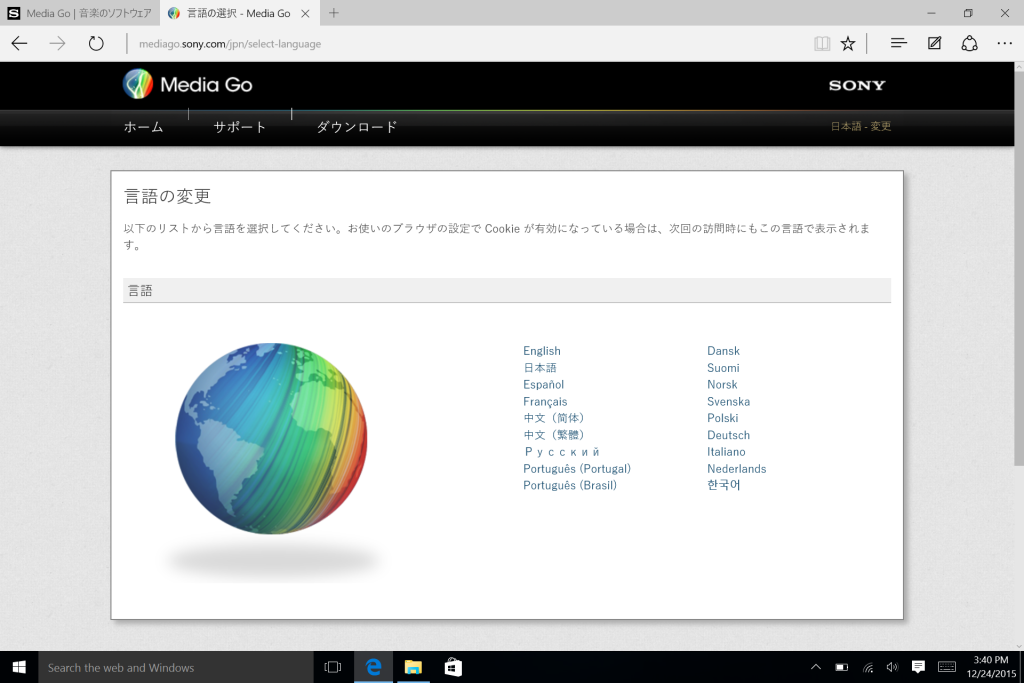Choose English language link

541,351
